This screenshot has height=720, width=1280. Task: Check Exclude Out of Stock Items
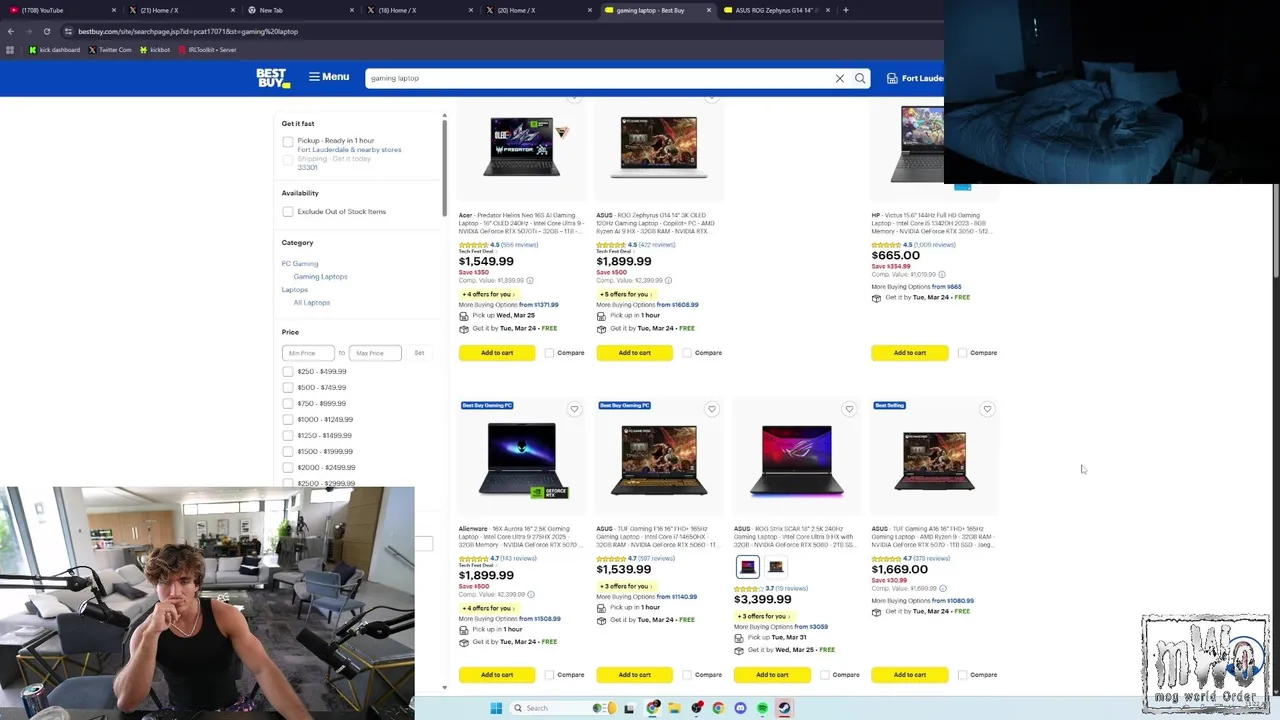288,212
